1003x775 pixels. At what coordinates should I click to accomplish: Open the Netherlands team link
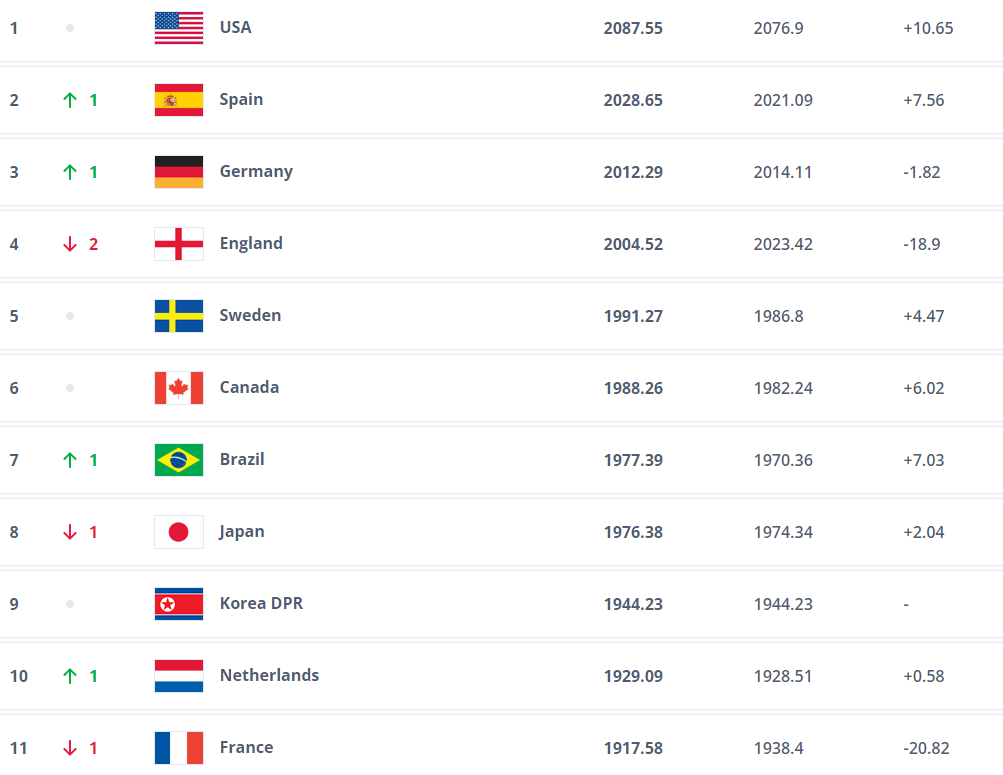[x=269, y=675]
